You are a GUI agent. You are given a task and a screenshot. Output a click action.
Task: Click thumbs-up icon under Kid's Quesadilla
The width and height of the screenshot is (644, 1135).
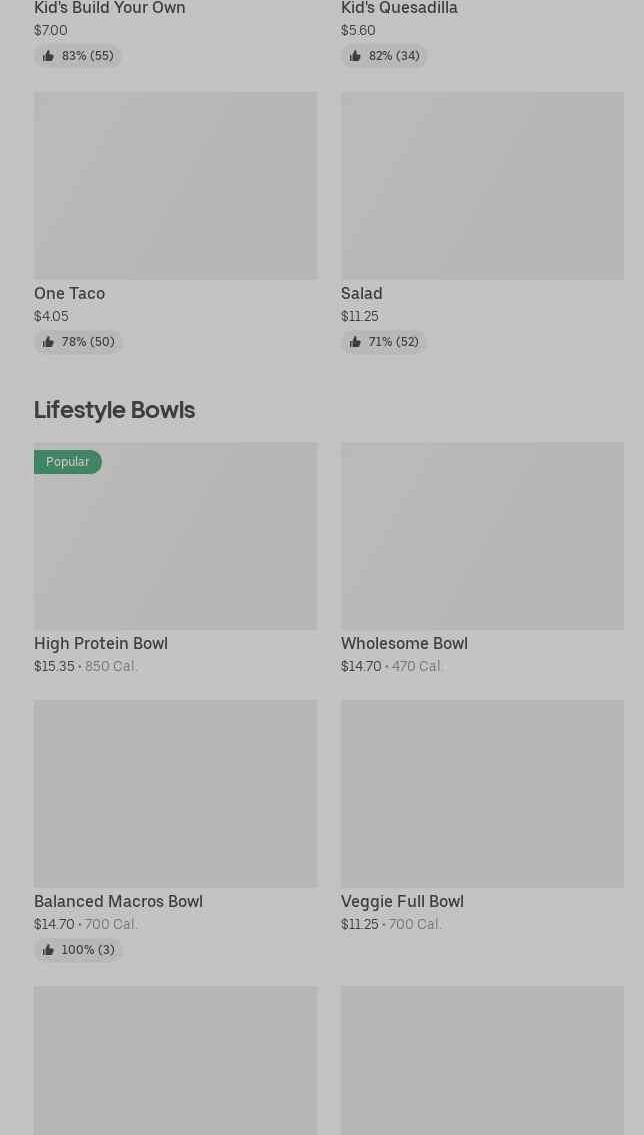click(355, 56)
